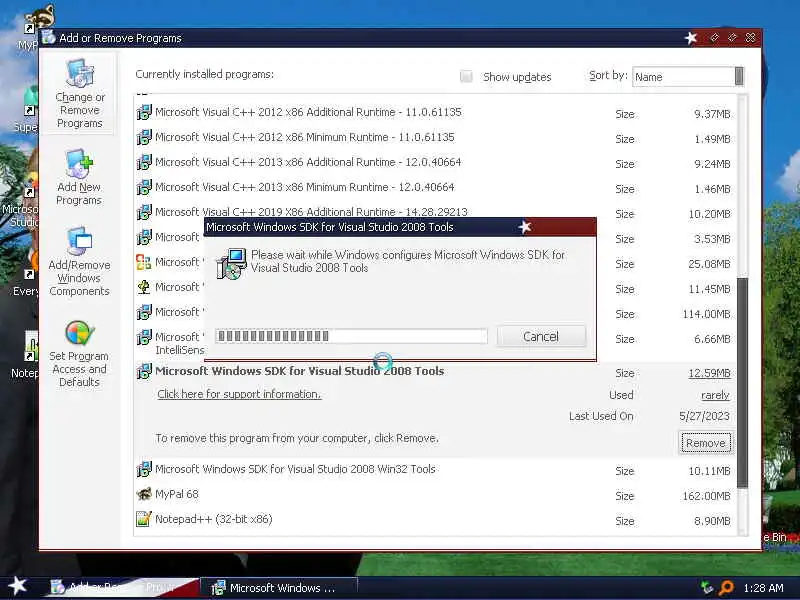Open Add/Remove Windows Components
800x600 pixels.
click(79, 262)
